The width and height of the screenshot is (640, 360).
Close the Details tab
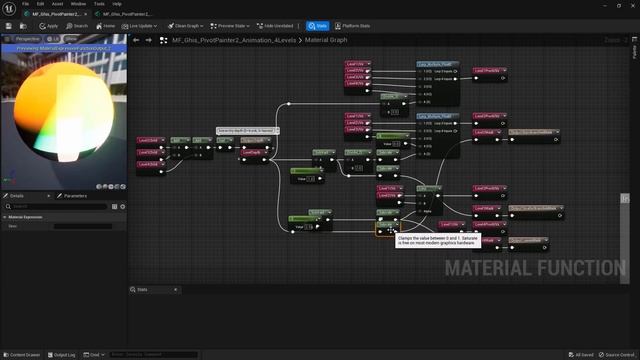[x=49, y=196]
